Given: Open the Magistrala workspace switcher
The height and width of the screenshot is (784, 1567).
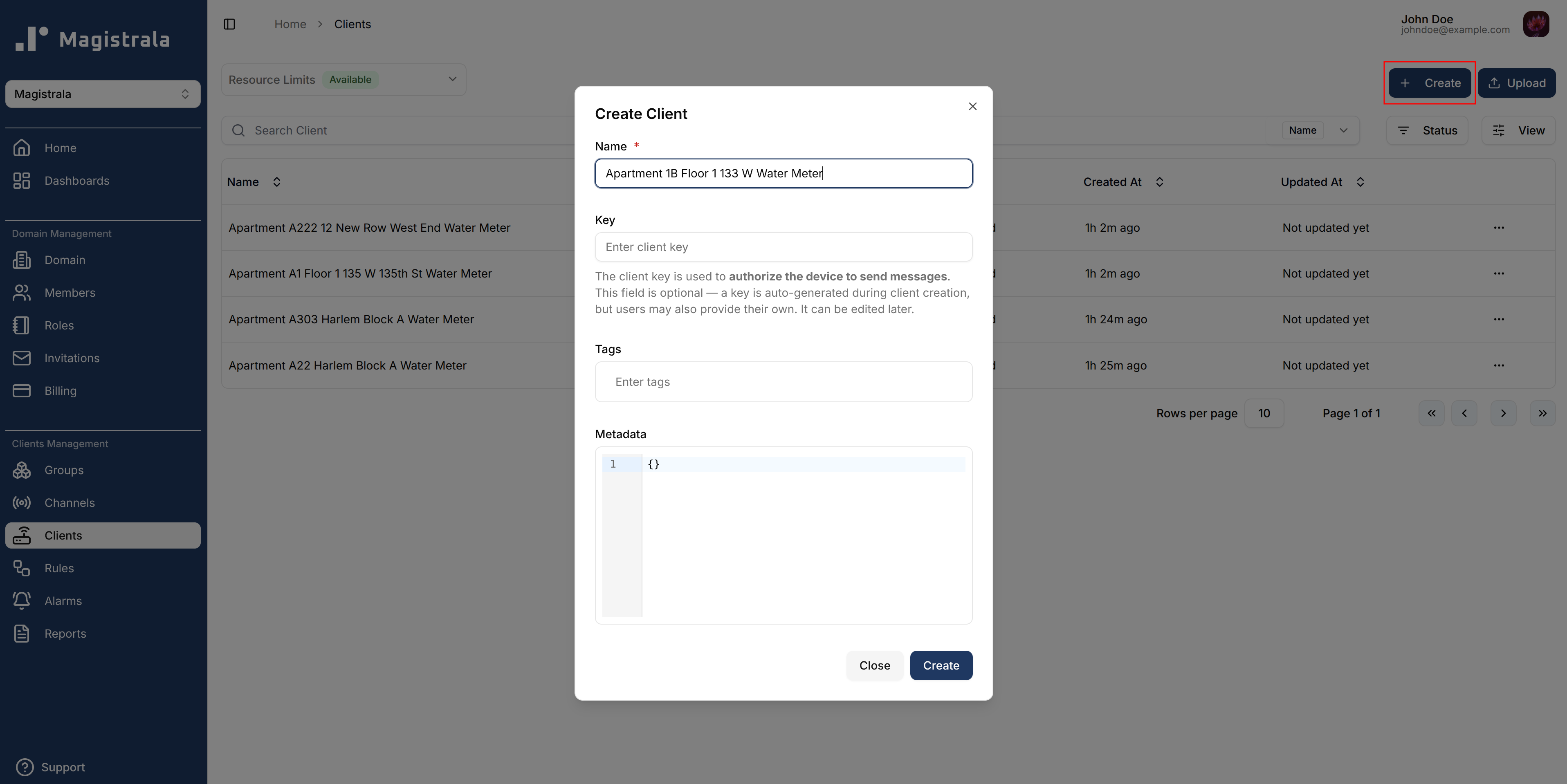Looking at the screenshot, I should click(102, 94).
